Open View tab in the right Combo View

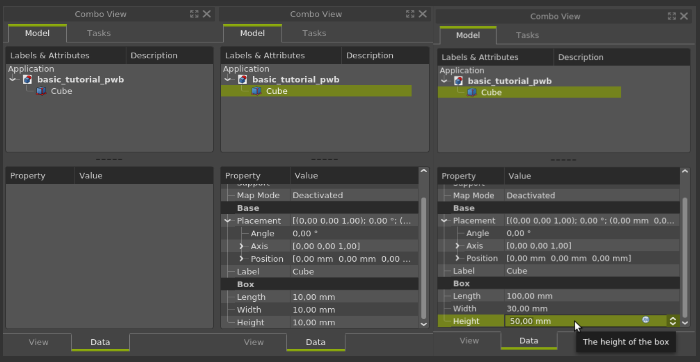point(469,341)
